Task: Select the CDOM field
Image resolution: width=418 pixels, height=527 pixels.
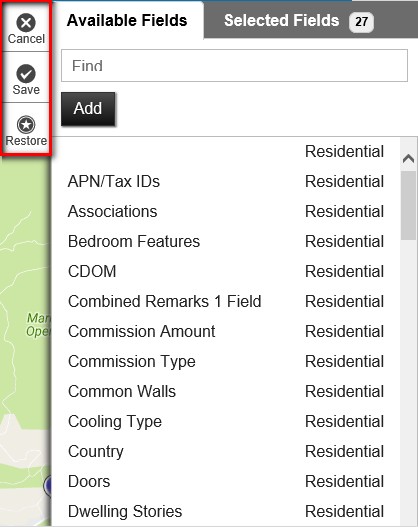Action: [225, 271]
